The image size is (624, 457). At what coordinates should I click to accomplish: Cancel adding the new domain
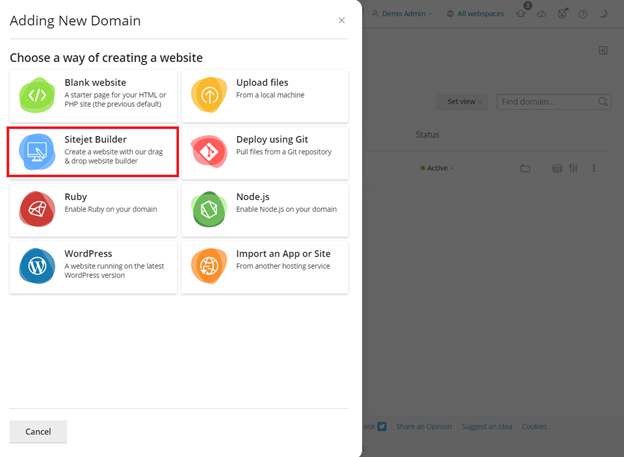click(38, 432)
